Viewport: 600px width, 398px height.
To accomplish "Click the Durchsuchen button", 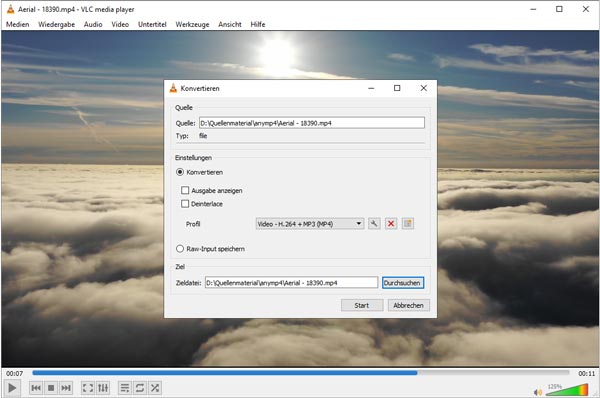I will 403,283.
